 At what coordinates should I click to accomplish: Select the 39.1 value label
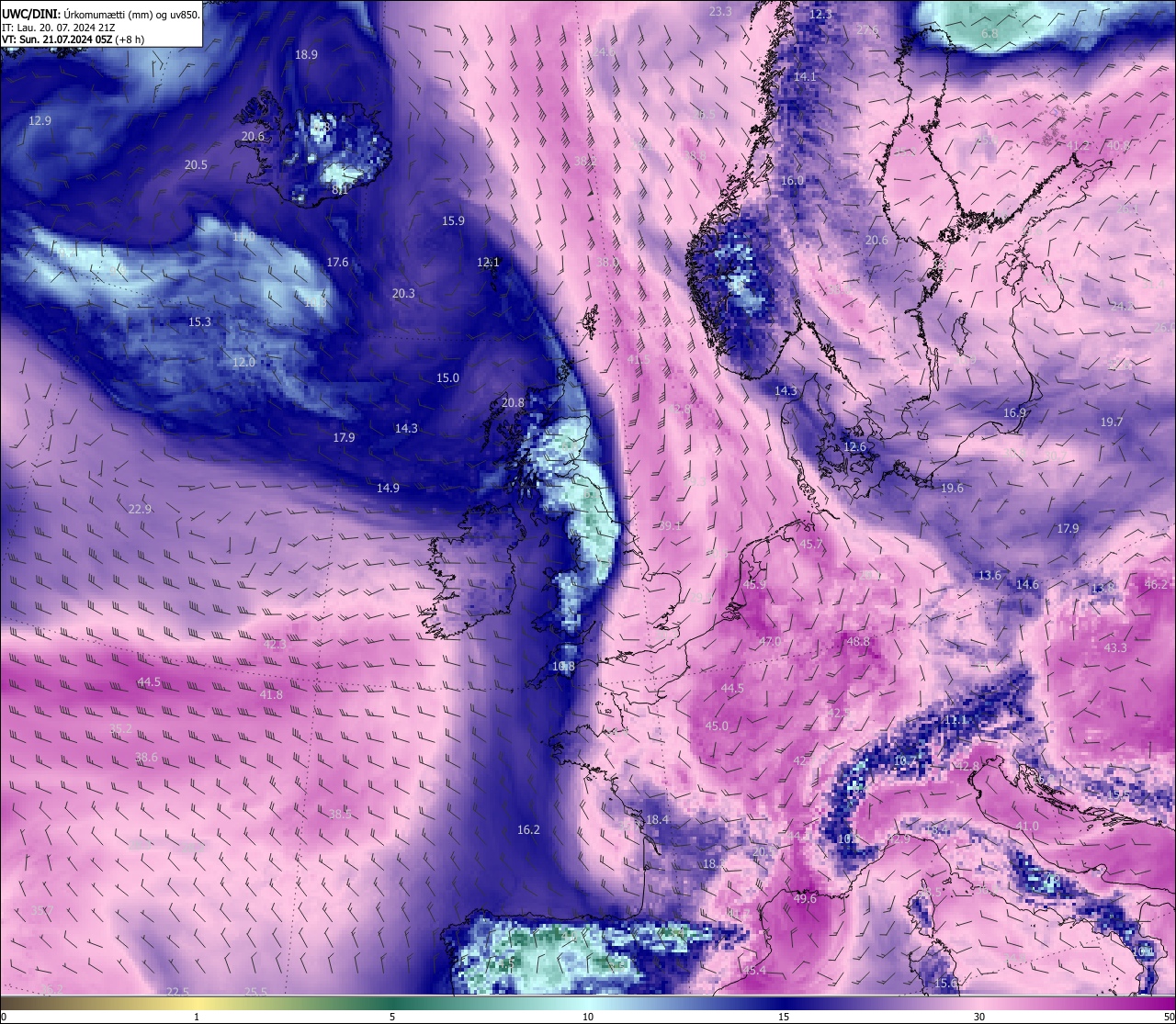(671, 525)
